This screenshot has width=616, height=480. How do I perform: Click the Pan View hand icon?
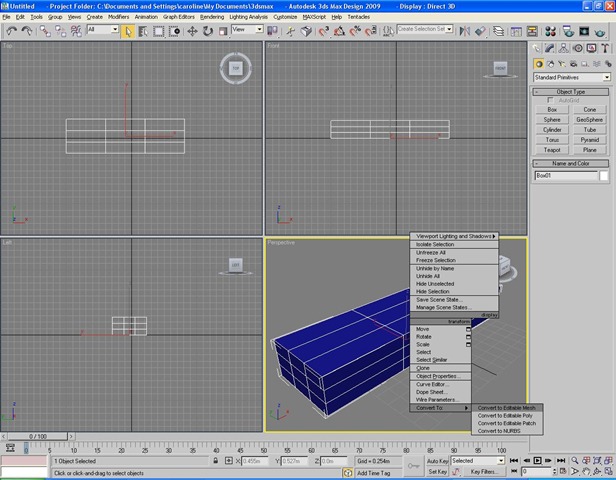(586, 471)
